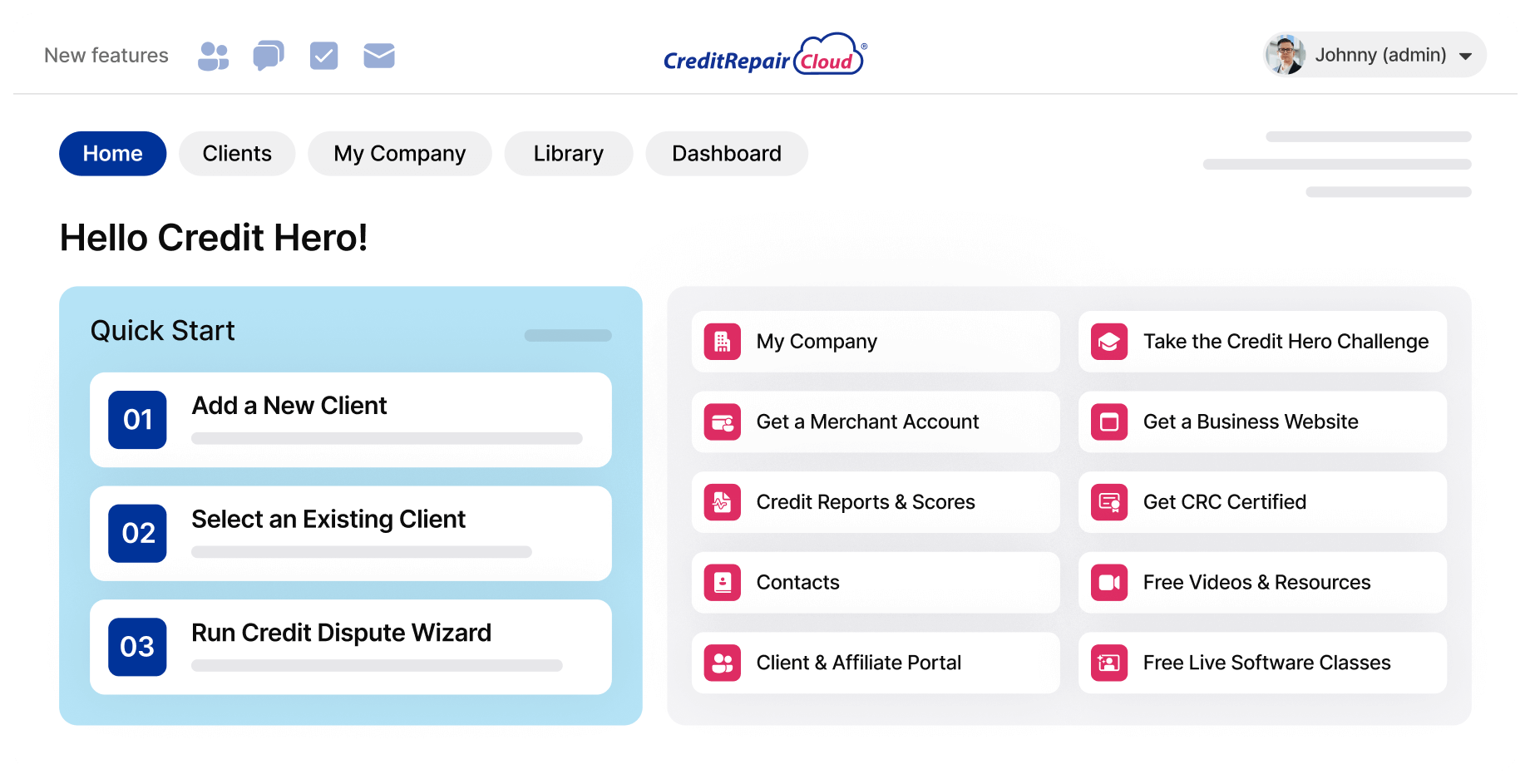
Task: Open the tasks checkmark icon
Action: click(323, 56)
